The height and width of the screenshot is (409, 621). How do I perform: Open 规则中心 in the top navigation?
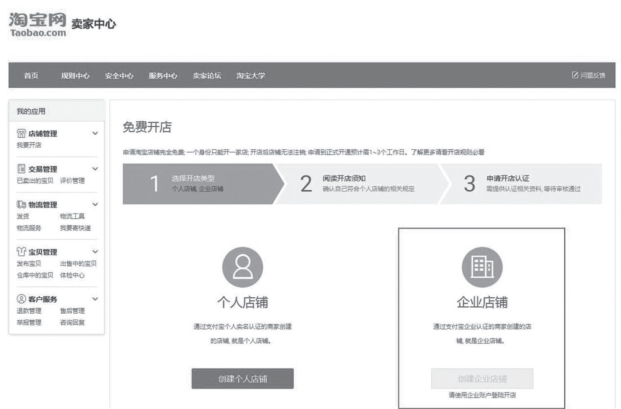click(75, 75)
